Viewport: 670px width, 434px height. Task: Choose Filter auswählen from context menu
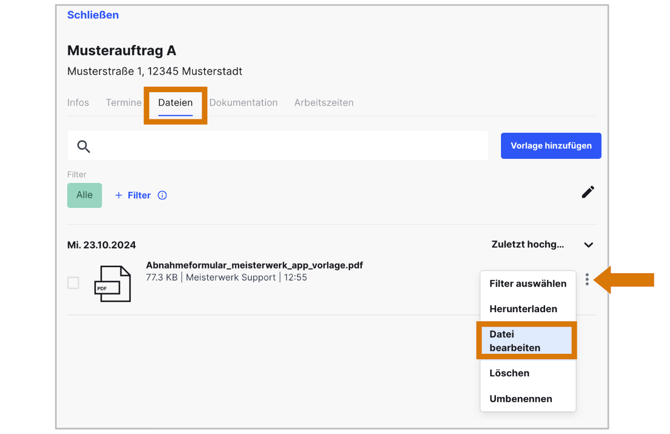click(x=528, y=284)
